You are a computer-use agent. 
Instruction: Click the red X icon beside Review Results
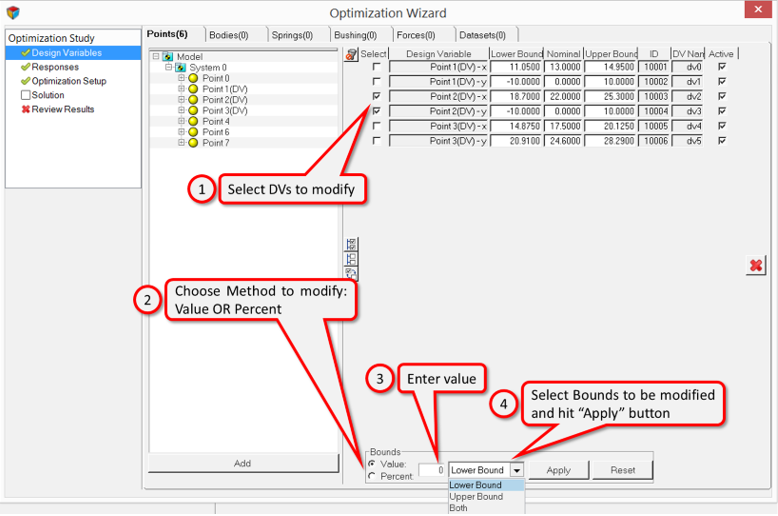point(25,109)
